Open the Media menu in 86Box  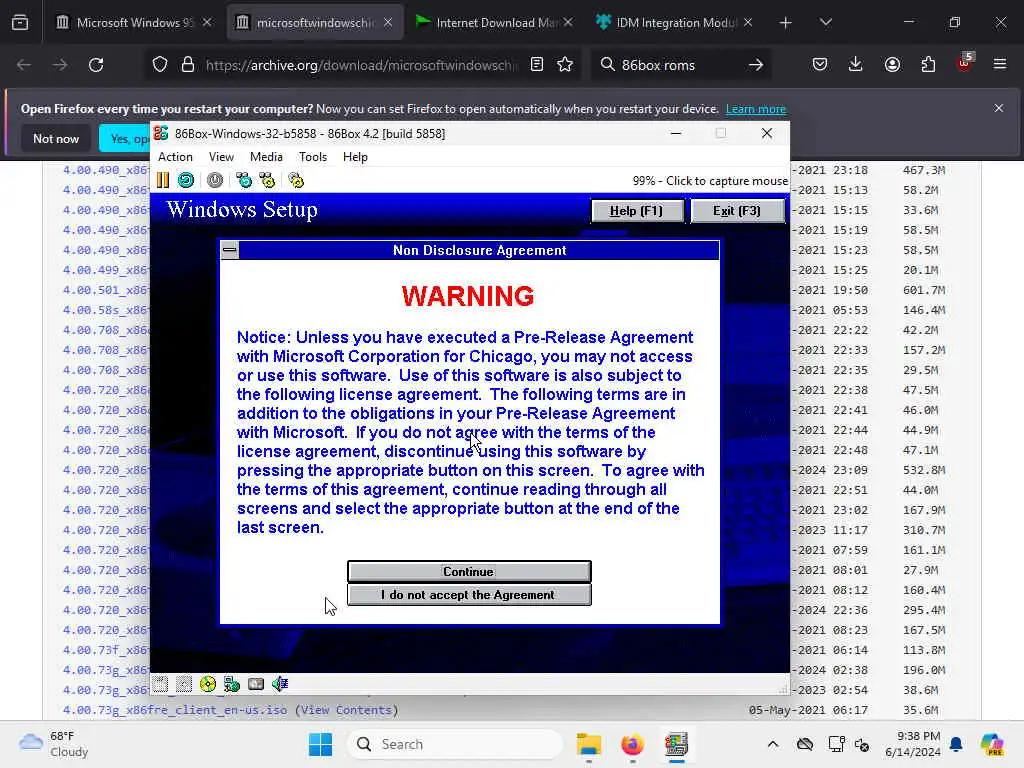point(266,157)
